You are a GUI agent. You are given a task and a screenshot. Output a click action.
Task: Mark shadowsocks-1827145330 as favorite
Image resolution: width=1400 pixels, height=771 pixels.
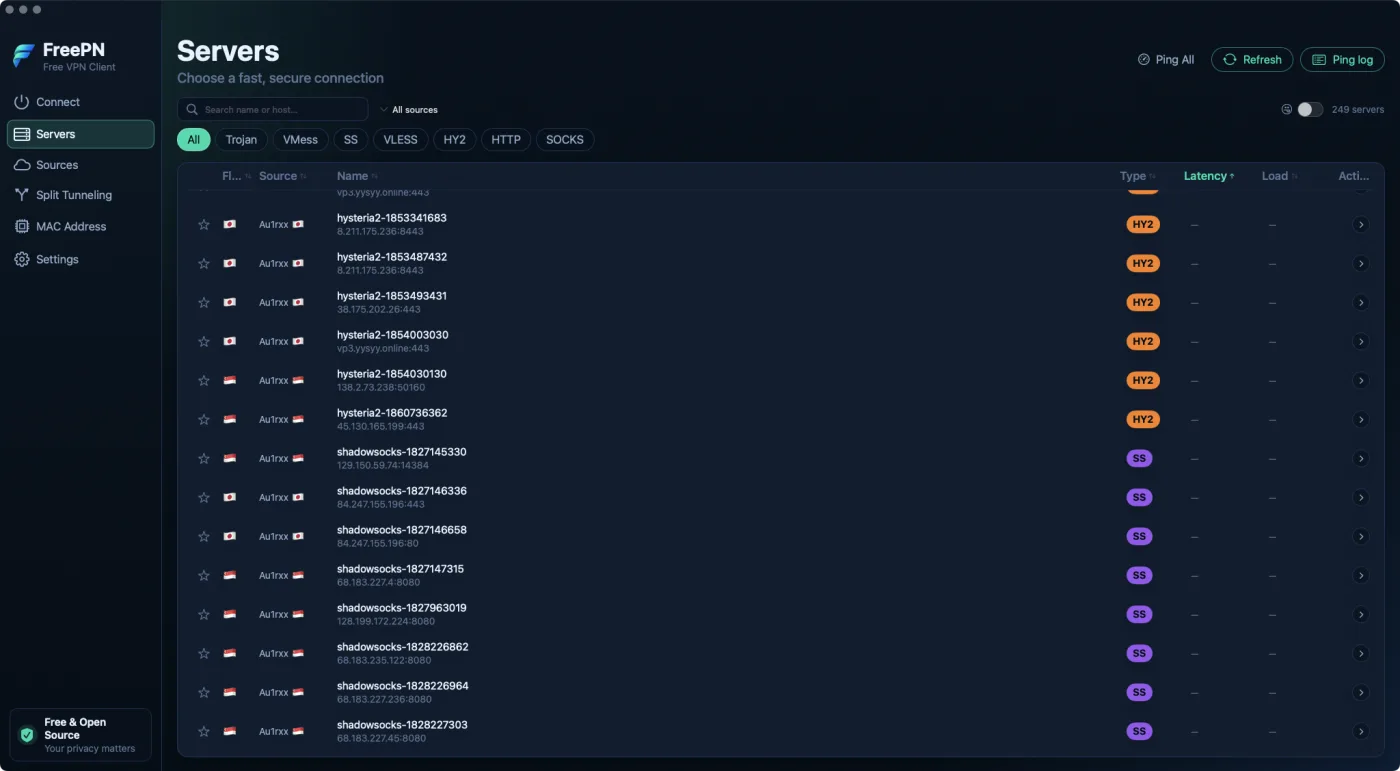(204, 459)
